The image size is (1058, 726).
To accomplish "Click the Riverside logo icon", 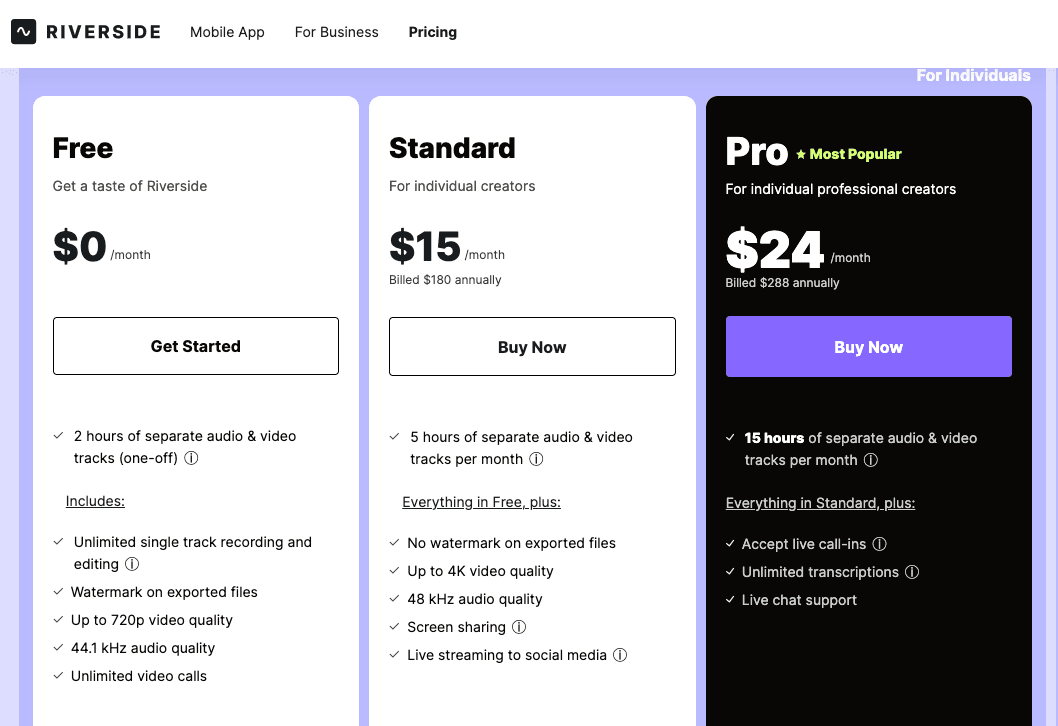I will pos(22,31).
